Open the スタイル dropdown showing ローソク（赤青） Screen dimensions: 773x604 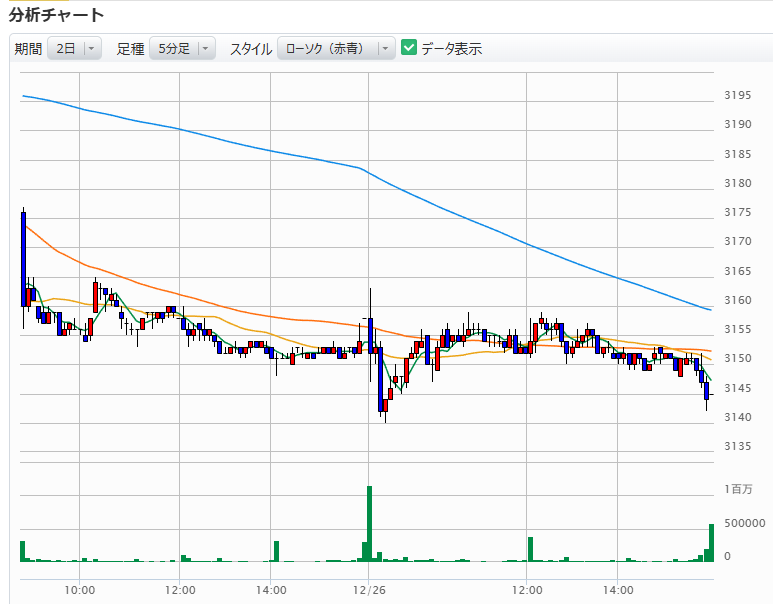(335, 48)
